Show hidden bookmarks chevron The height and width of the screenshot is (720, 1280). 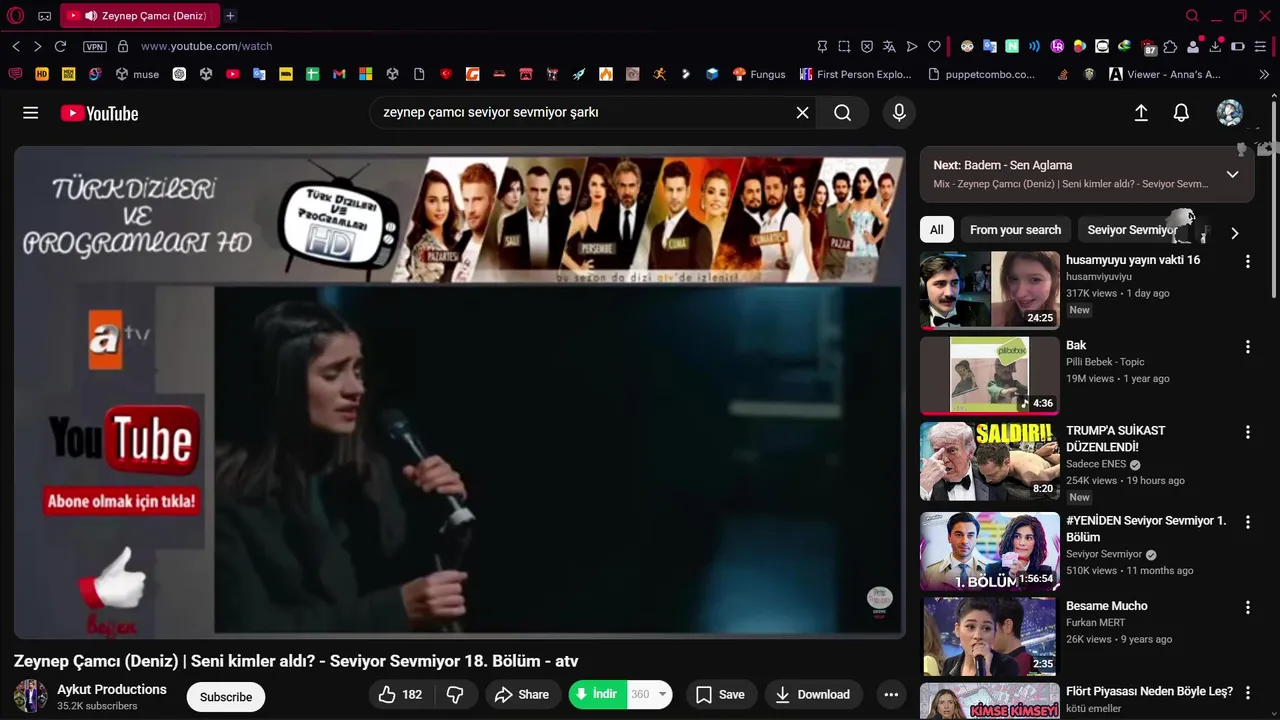pyautogui.click(x=1264, y=74)
